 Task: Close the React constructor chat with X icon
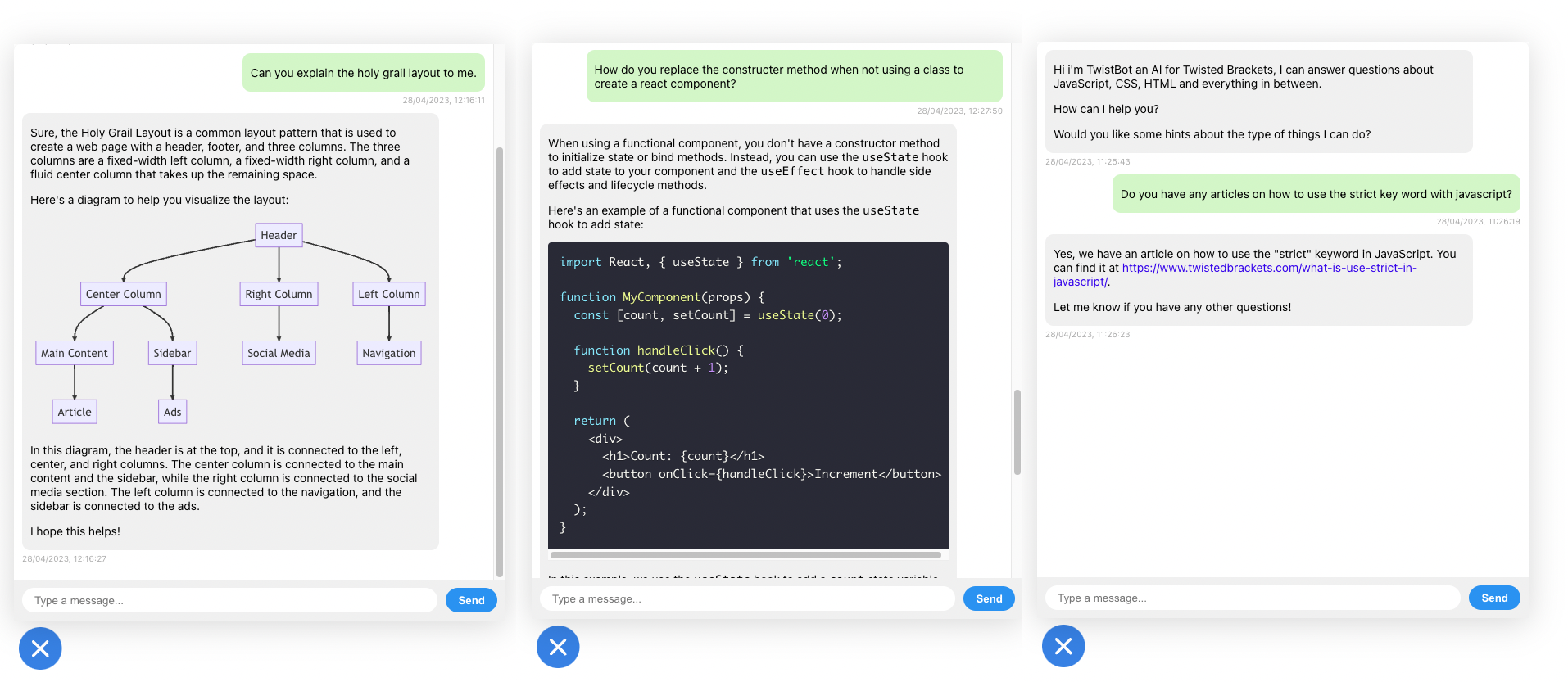coord(558,647)
